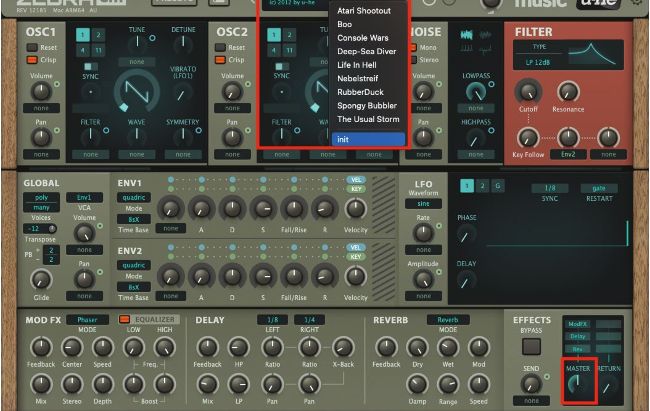Select the spiky crackle noise type icon

(x=485, y=49)
